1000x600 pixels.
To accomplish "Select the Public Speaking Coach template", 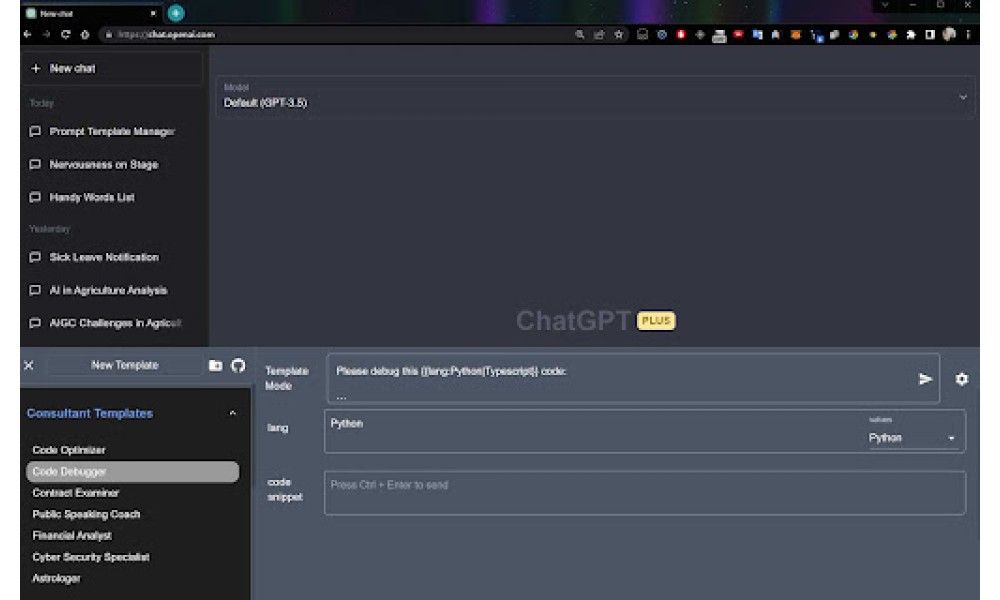I will click(133, 515).
